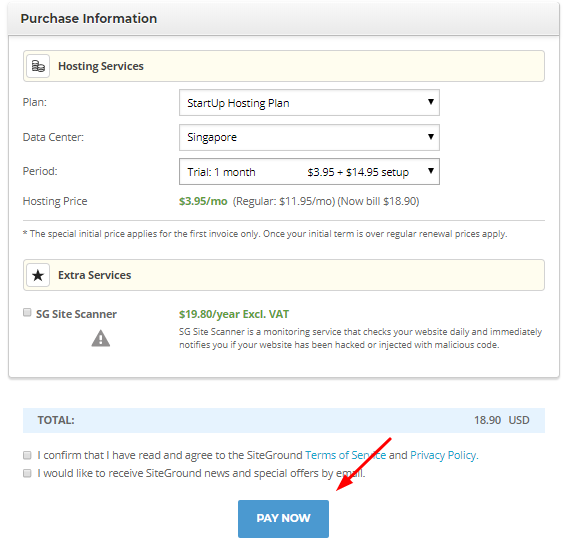Open the StartUp Hosting Plan dropdown
Image resolution: width=566 pixels, height=546 pixels.
pyautogui.click(x=309, y=102)
